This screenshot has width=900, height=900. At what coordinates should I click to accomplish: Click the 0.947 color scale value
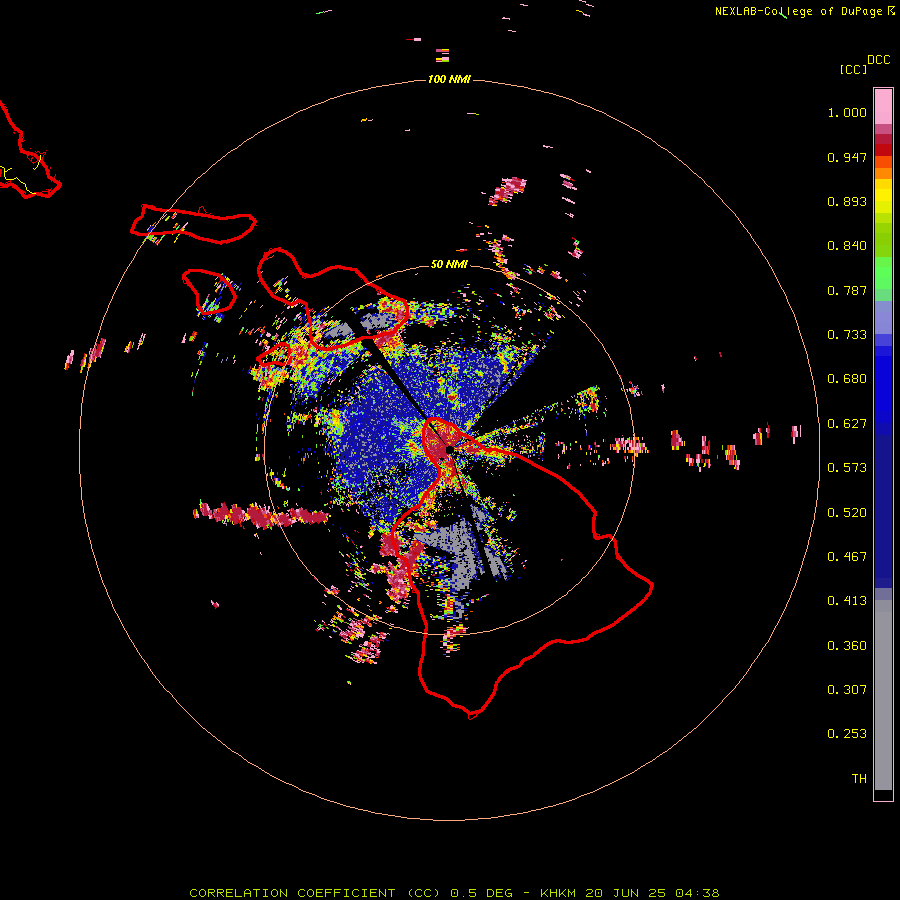coord(847,157)
